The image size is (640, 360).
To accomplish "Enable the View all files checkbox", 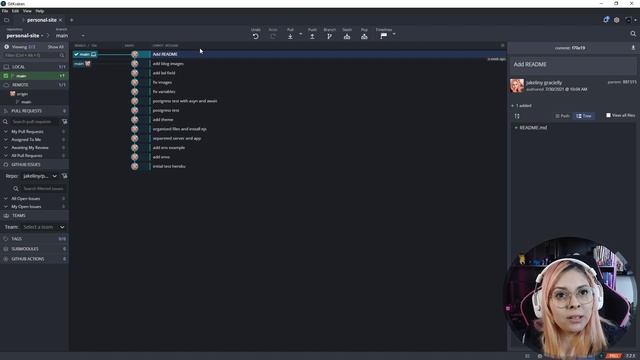I will (608, 115).
